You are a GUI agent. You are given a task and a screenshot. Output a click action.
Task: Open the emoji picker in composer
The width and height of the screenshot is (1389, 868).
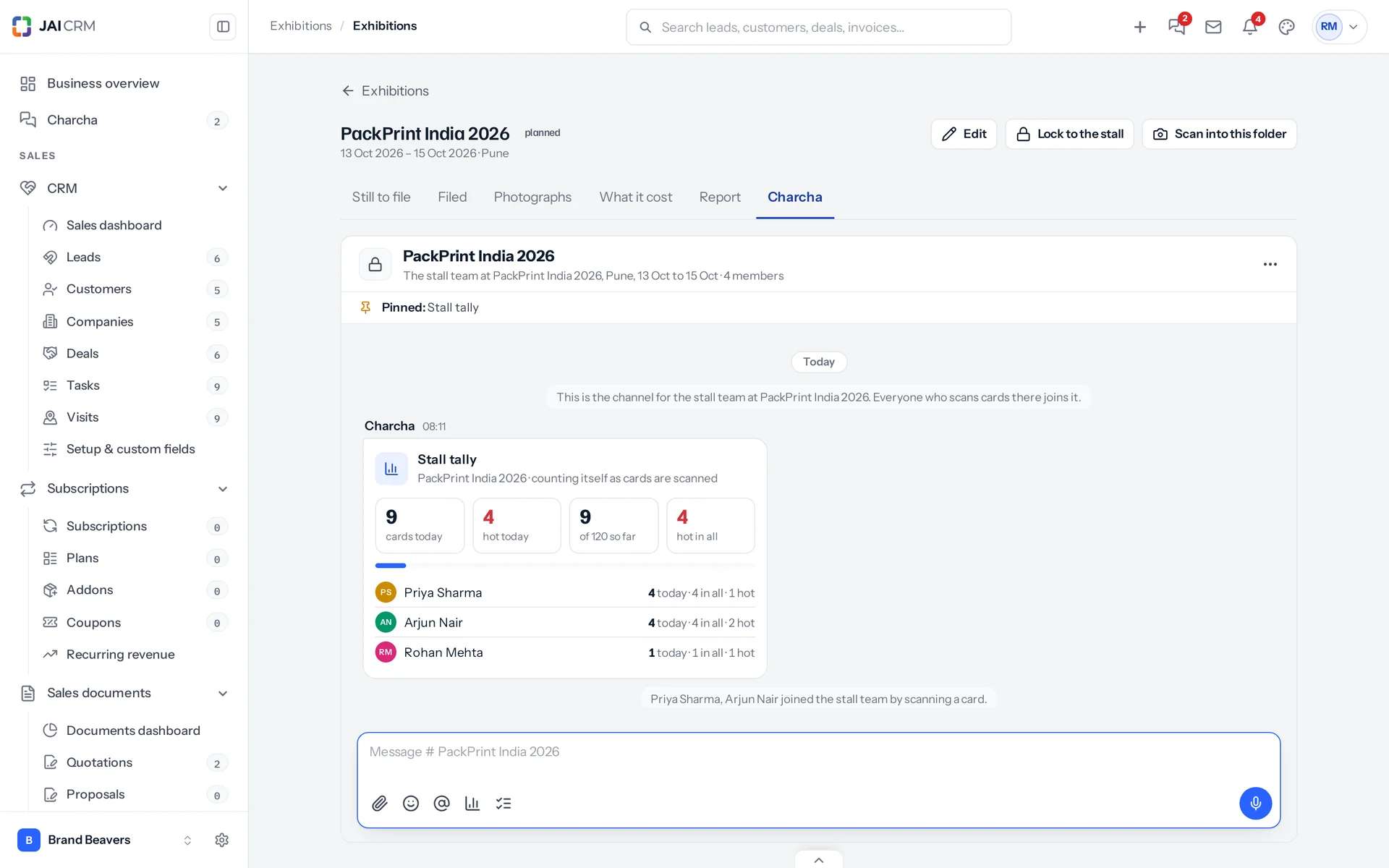click(x=411, y=804)
